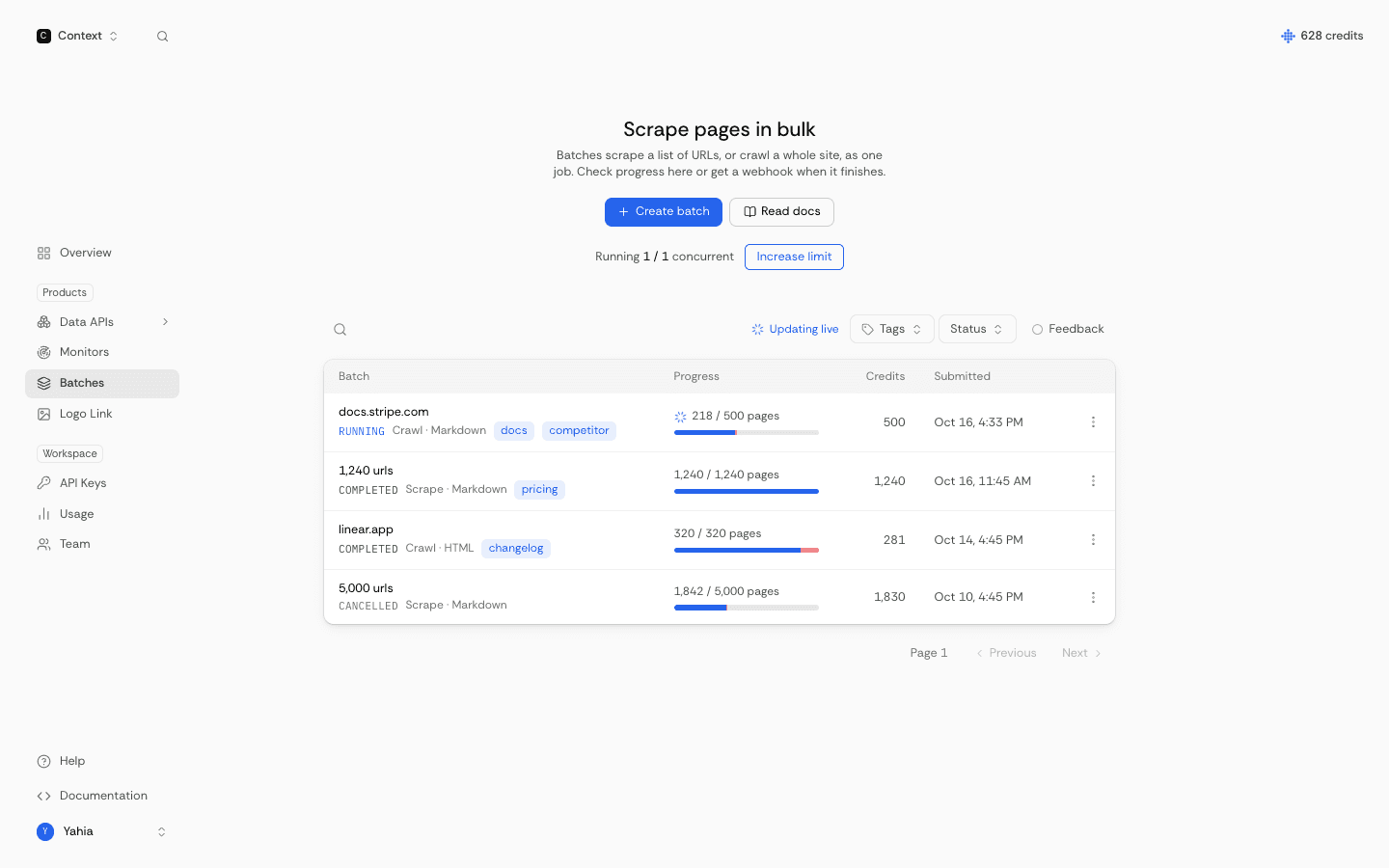The image size is (1389, 868).
Task: Click the Create batch button
Action: (x=664, y=212)
